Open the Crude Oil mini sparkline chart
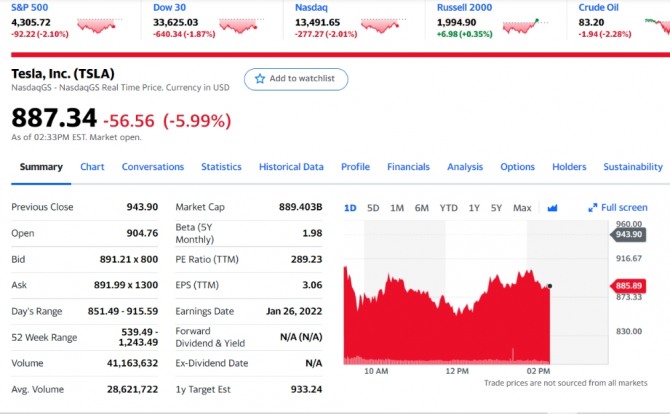Viewport: 670px width, 414px height. click(655, 25)
